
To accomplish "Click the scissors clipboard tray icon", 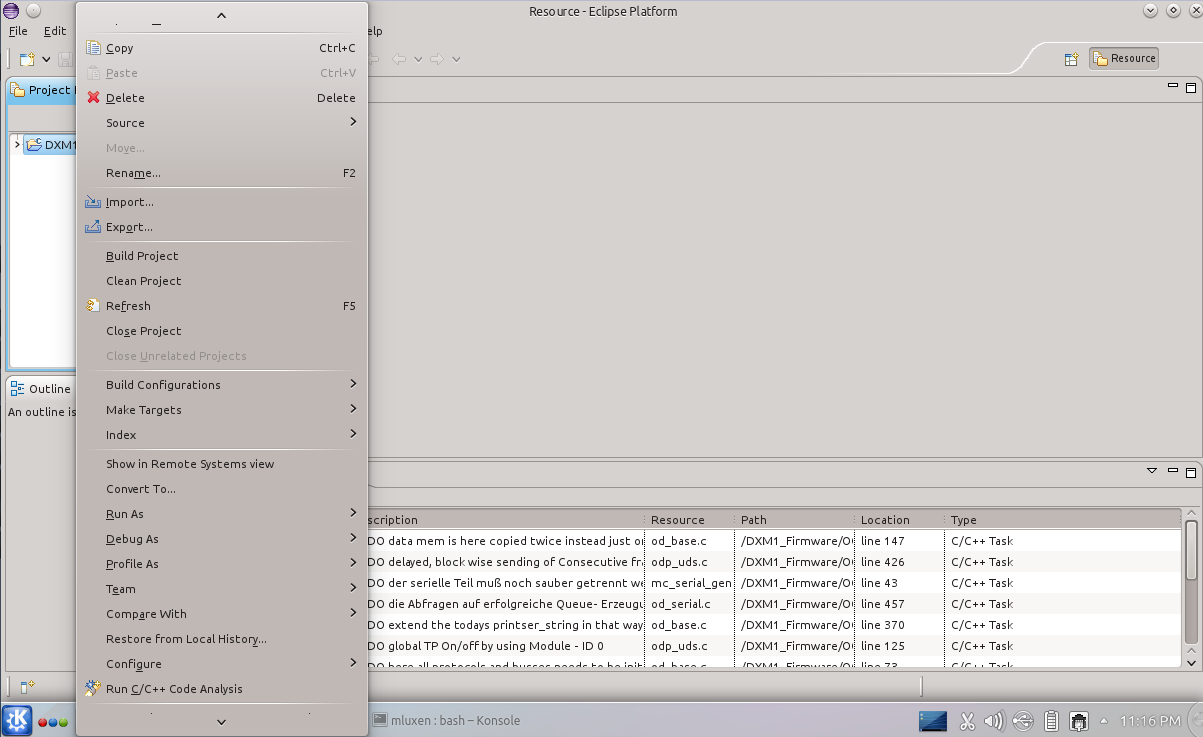I will [967, 720].
